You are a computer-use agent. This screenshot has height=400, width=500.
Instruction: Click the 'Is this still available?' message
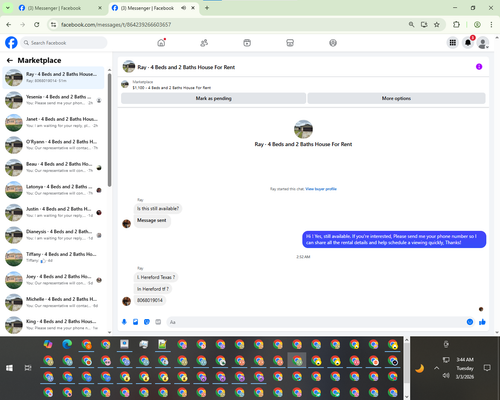coord(158,209)
